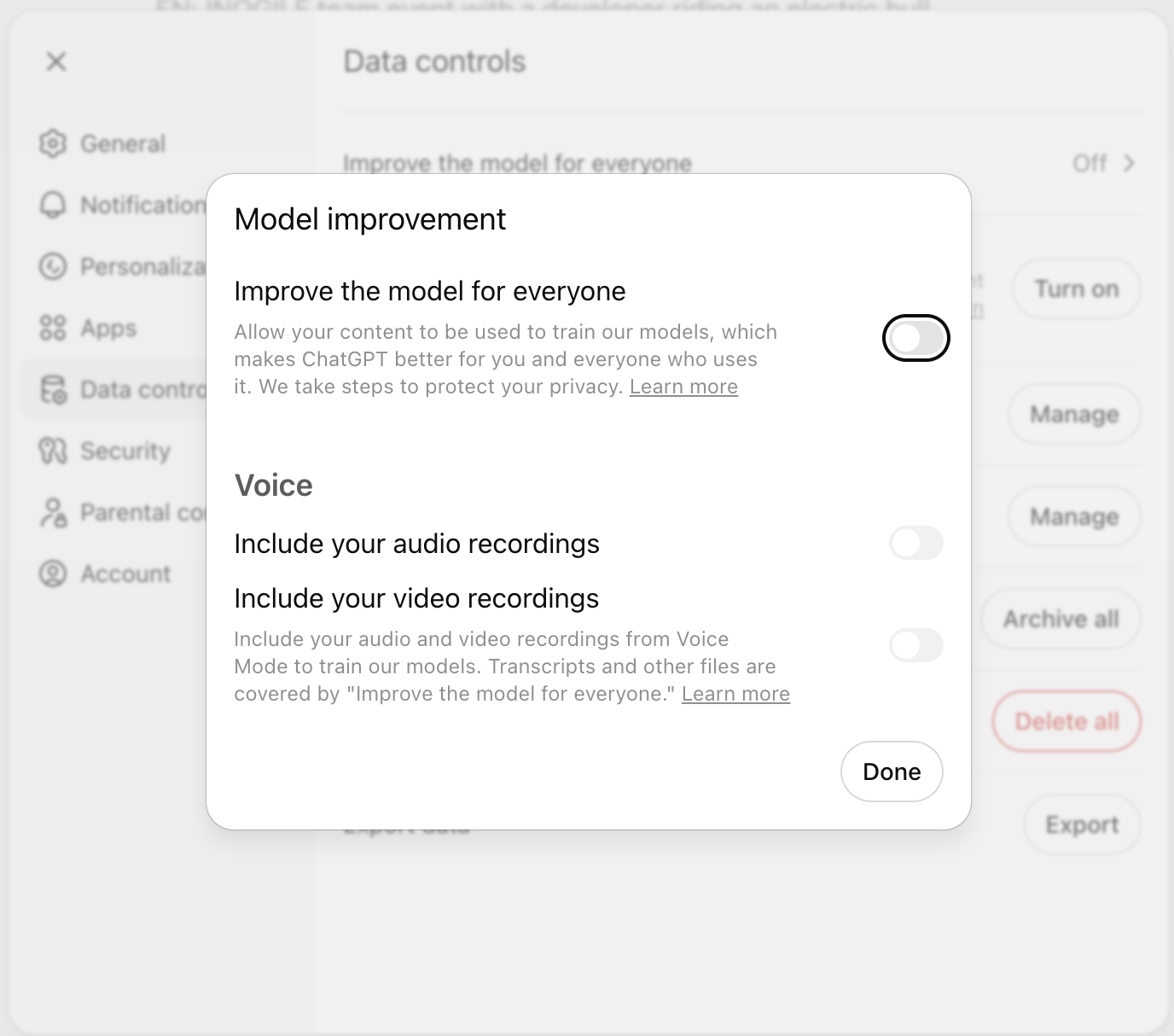Open Notifications via the bell icon
This screenshot has height=1036, width=1174.
click(53, 205)
